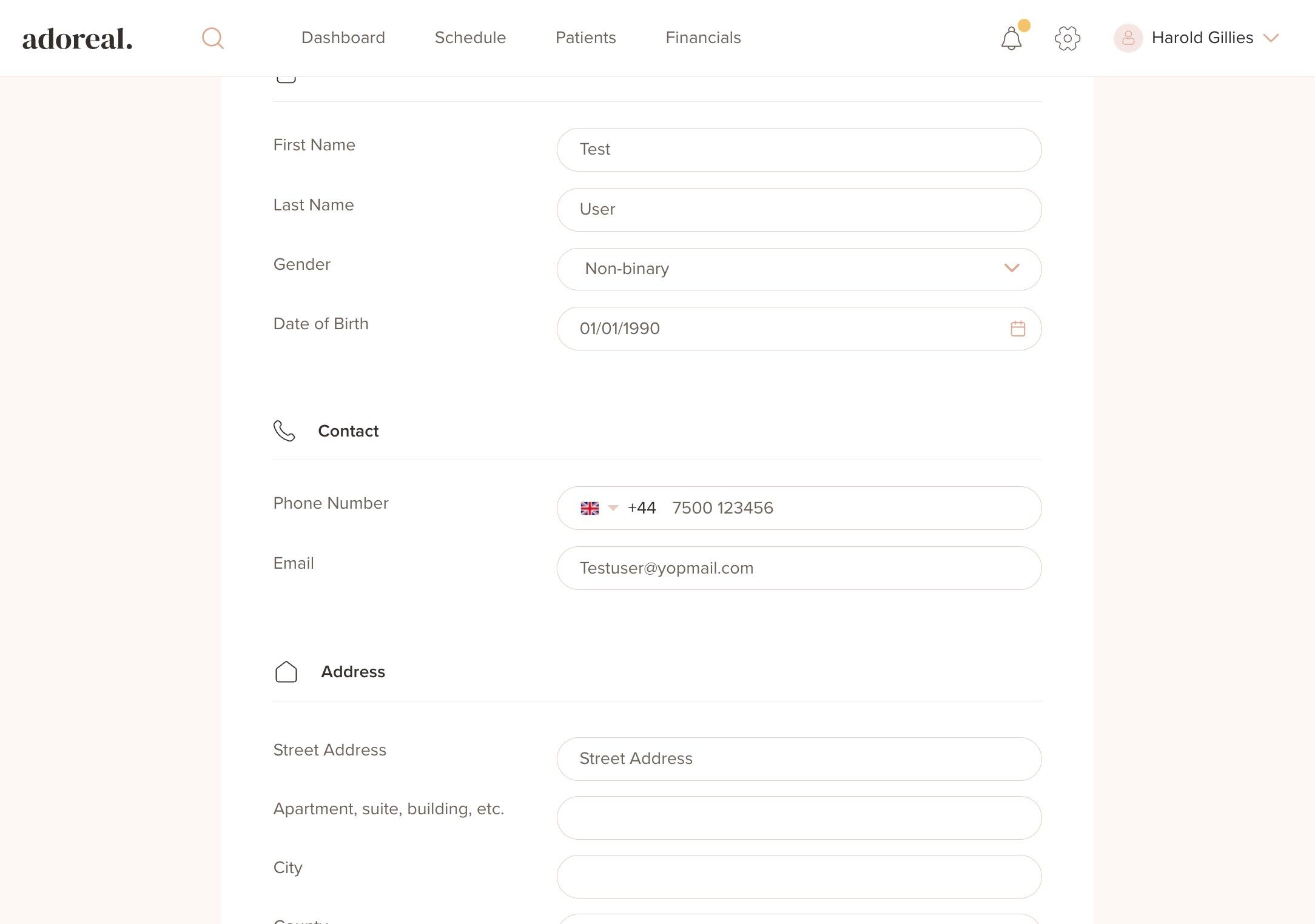Viewport: 1315px width, 924px height.
Task: Click the Contact phone icon
Action: click(x=284, y=431)
